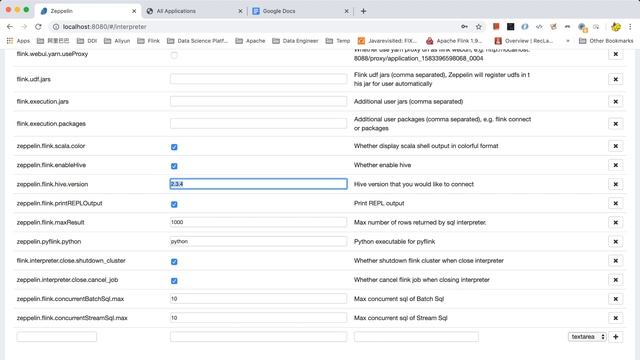640x360 pixels.
Task: Delete the zeppelin.flink.scala.color property row
Action: tap(616, 146)
